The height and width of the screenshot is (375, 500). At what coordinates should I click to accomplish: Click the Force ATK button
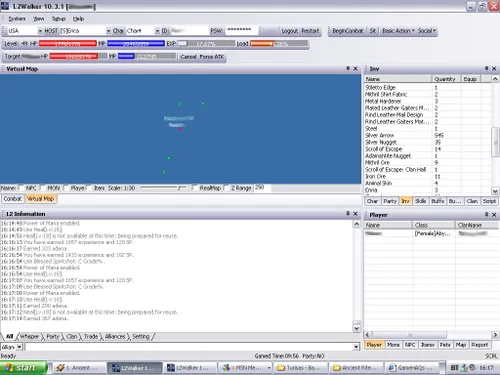pos(212,57)
